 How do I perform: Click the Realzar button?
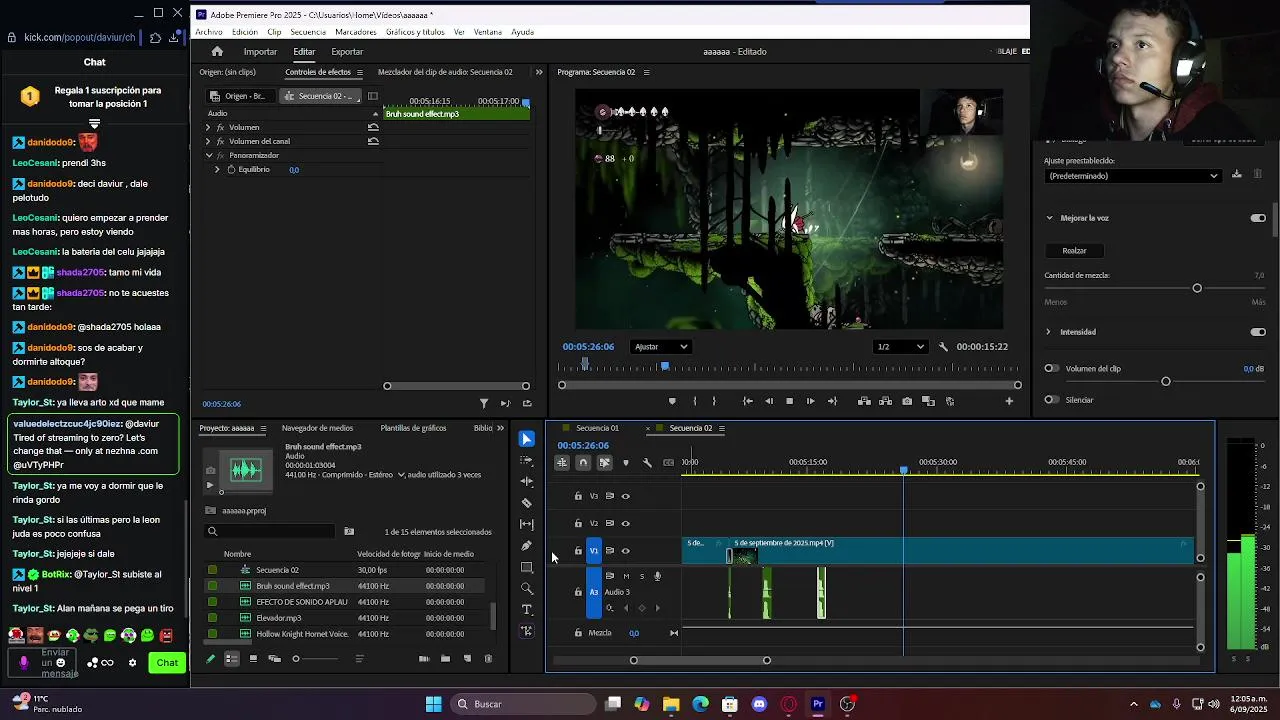coord(1074,251)
